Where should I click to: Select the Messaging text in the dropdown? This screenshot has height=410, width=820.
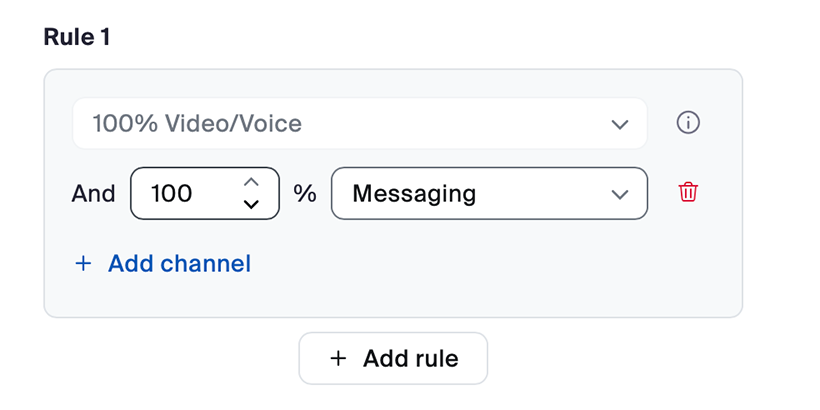tap(414, 193)
